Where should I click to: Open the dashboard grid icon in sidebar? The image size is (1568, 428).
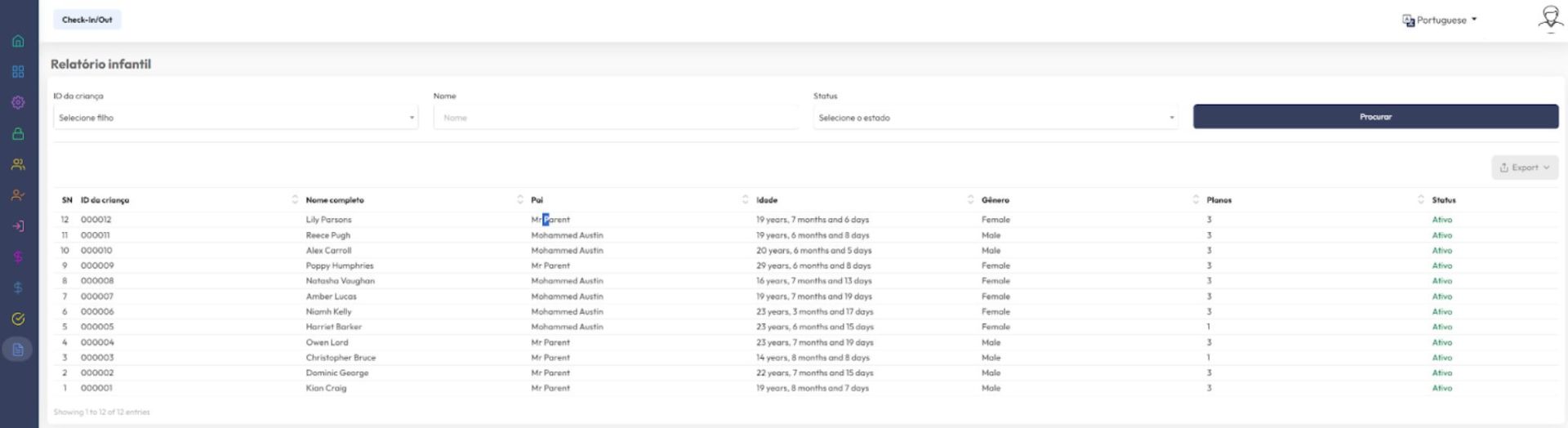click(x=18, y=72)
